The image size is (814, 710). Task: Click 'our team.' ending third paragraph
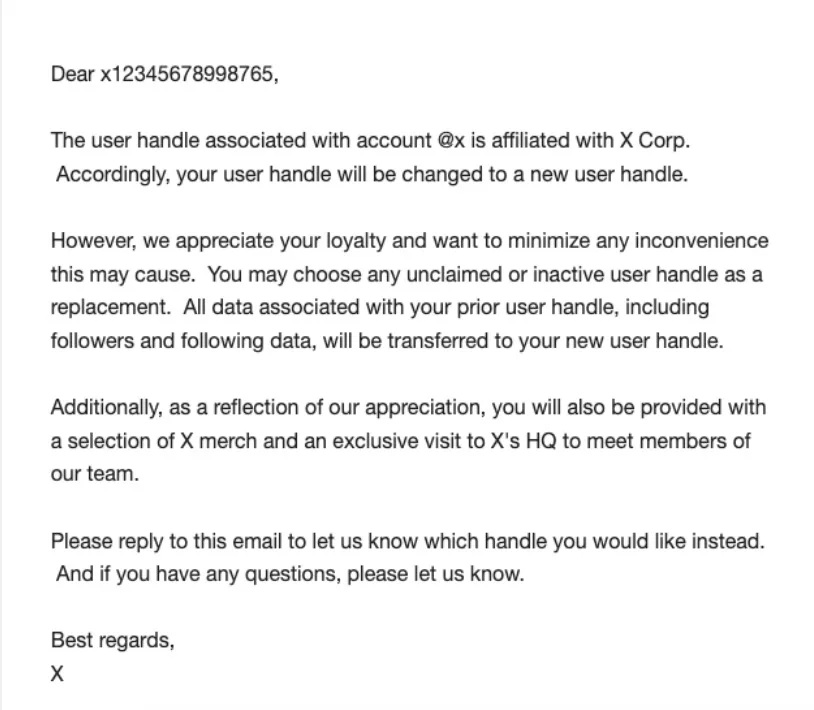click(x=94, y=474)
